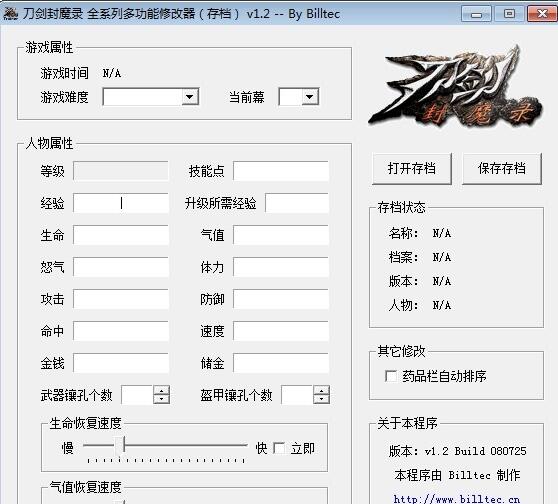Screen dimensions: 558x504
Task: Click the 刀剑封魔录 game logo image
Action: coord(456,87)
